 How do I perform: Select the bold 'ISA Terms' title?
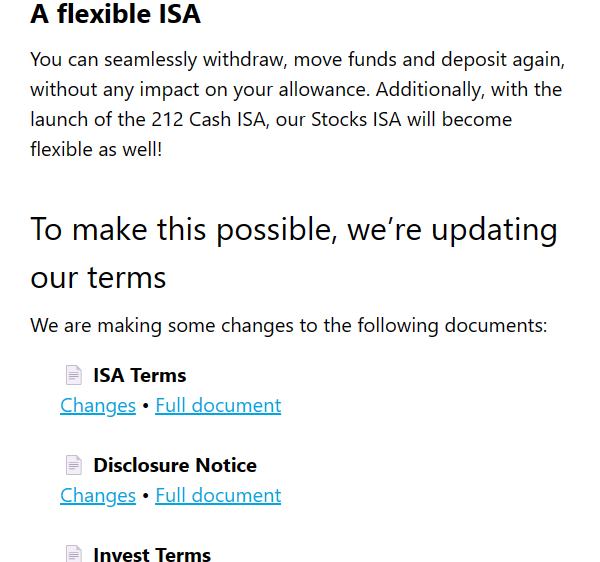140,375
